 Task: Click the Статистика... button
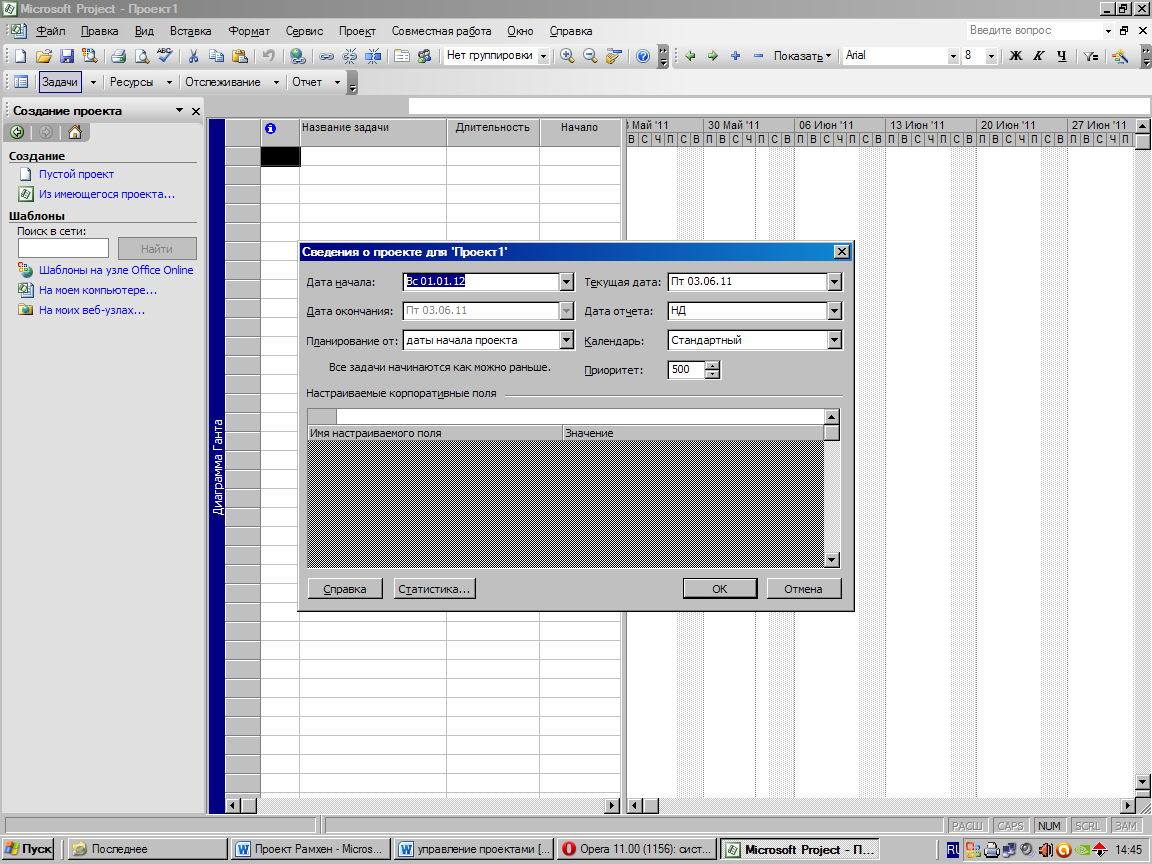coord(434,588)
